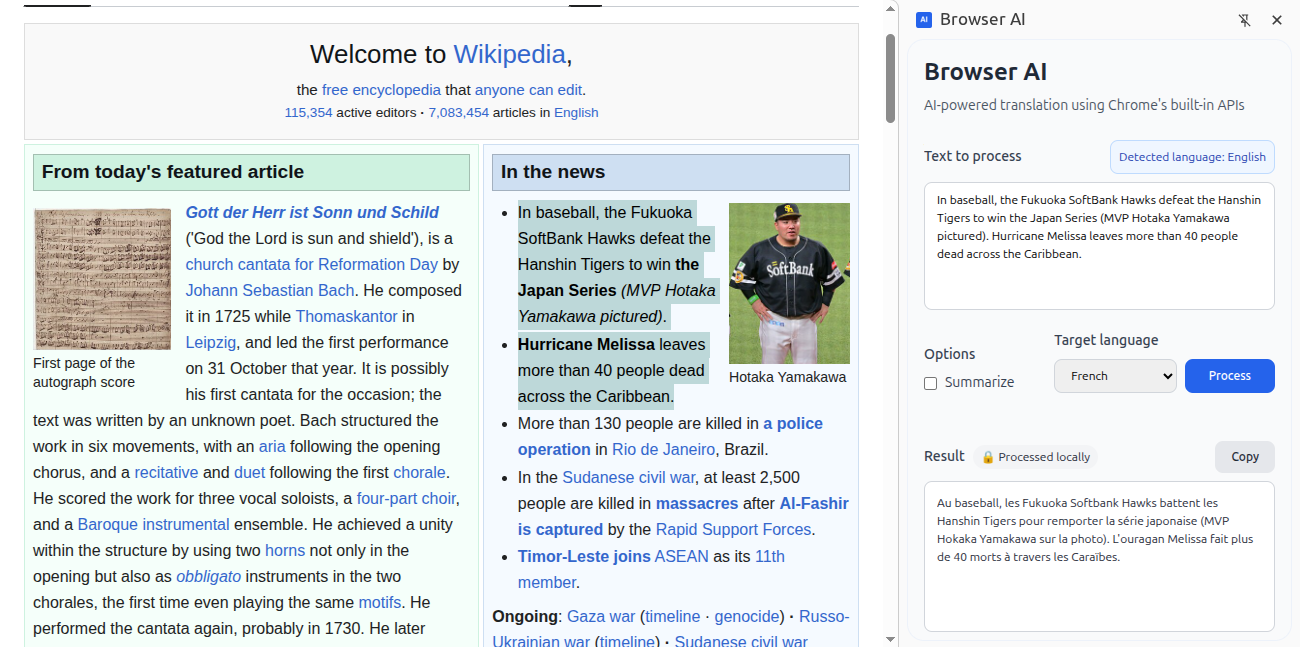
Task: Follow the Leipzig link
Action: [x=211, y=342]
